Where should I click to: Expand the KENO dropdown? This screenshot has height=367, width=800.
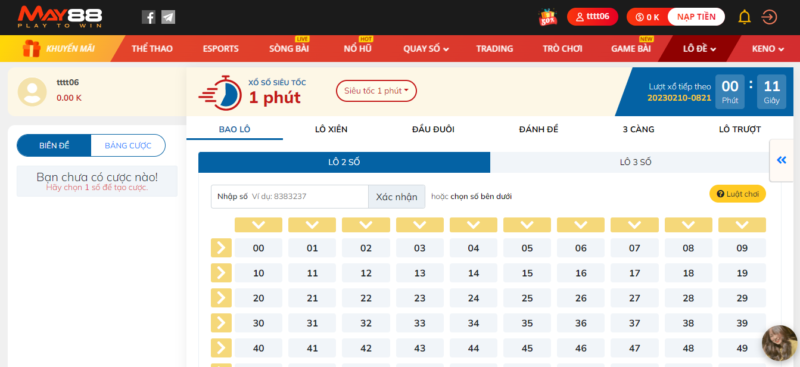768,48
